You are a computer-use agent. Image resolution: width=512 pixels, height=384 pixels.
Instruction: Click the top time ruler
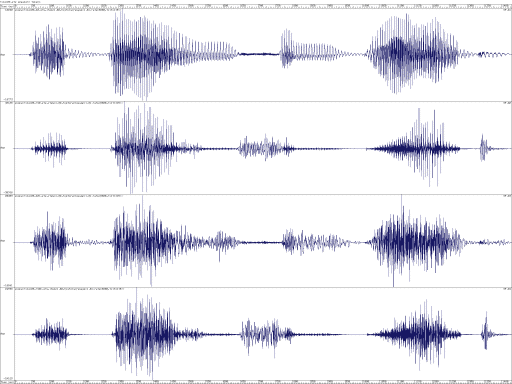263,6
